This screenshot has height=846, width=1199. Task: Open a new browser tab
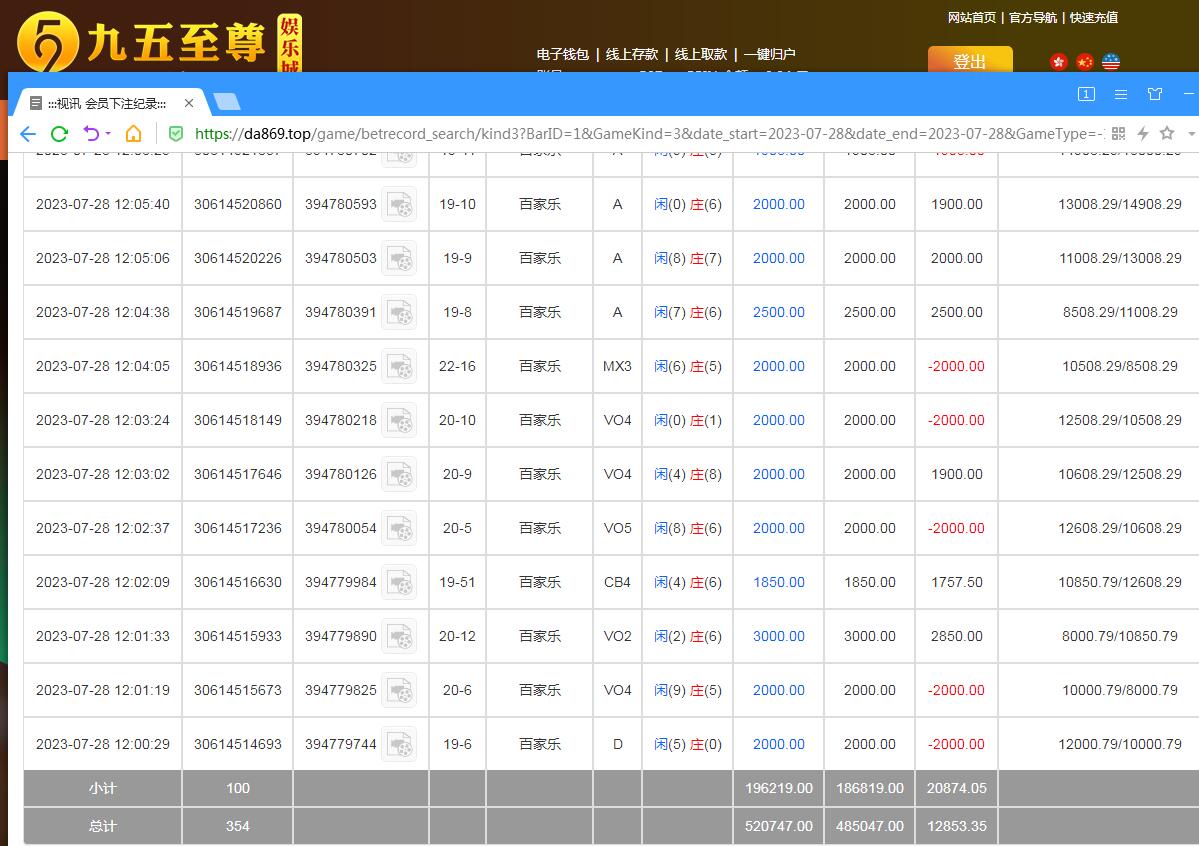pos(226,102)
